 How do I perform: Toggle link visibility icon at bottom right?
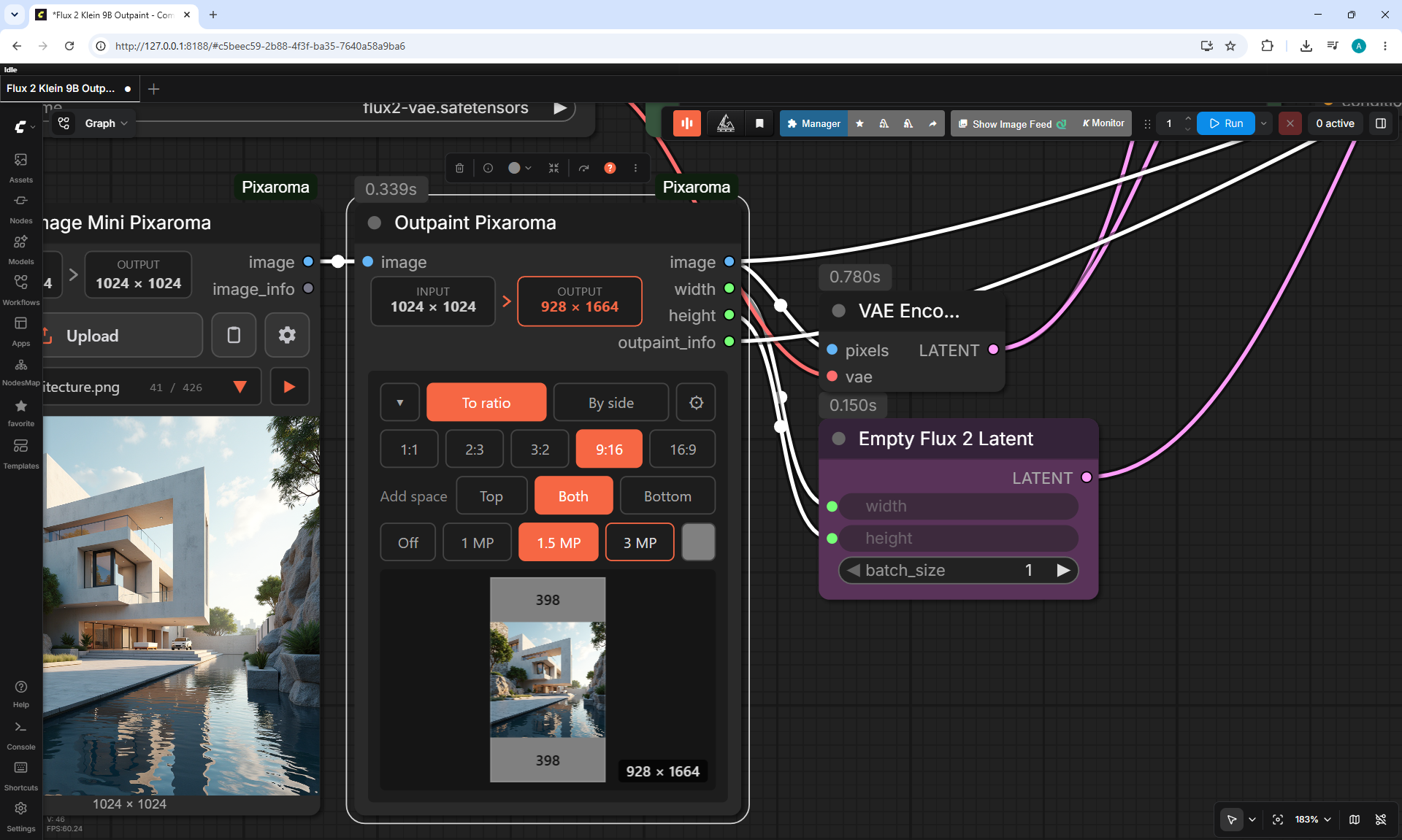click(1381, 820)
